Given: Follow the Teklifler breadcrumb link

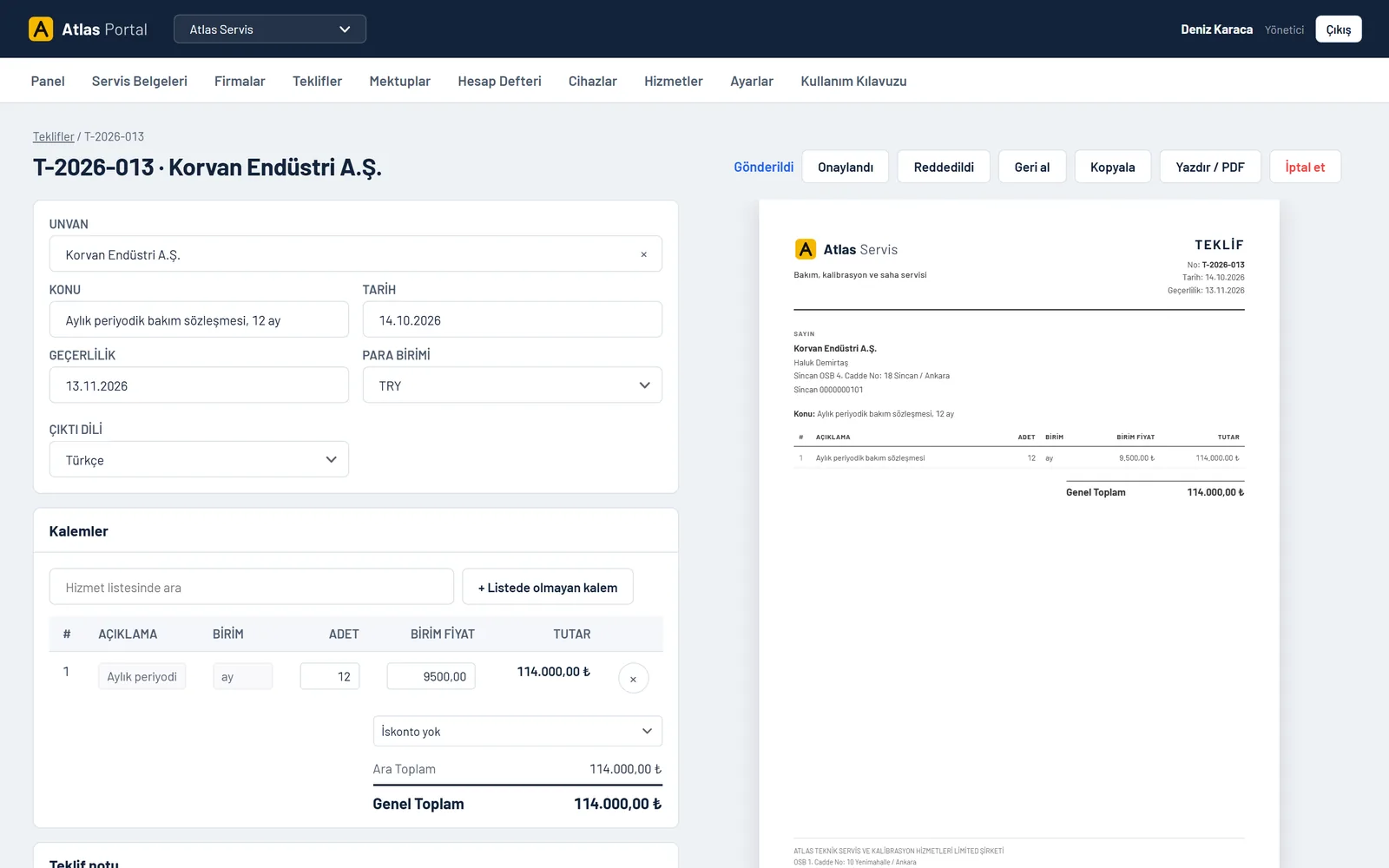Looking at the screenshot, I should 53,136.
